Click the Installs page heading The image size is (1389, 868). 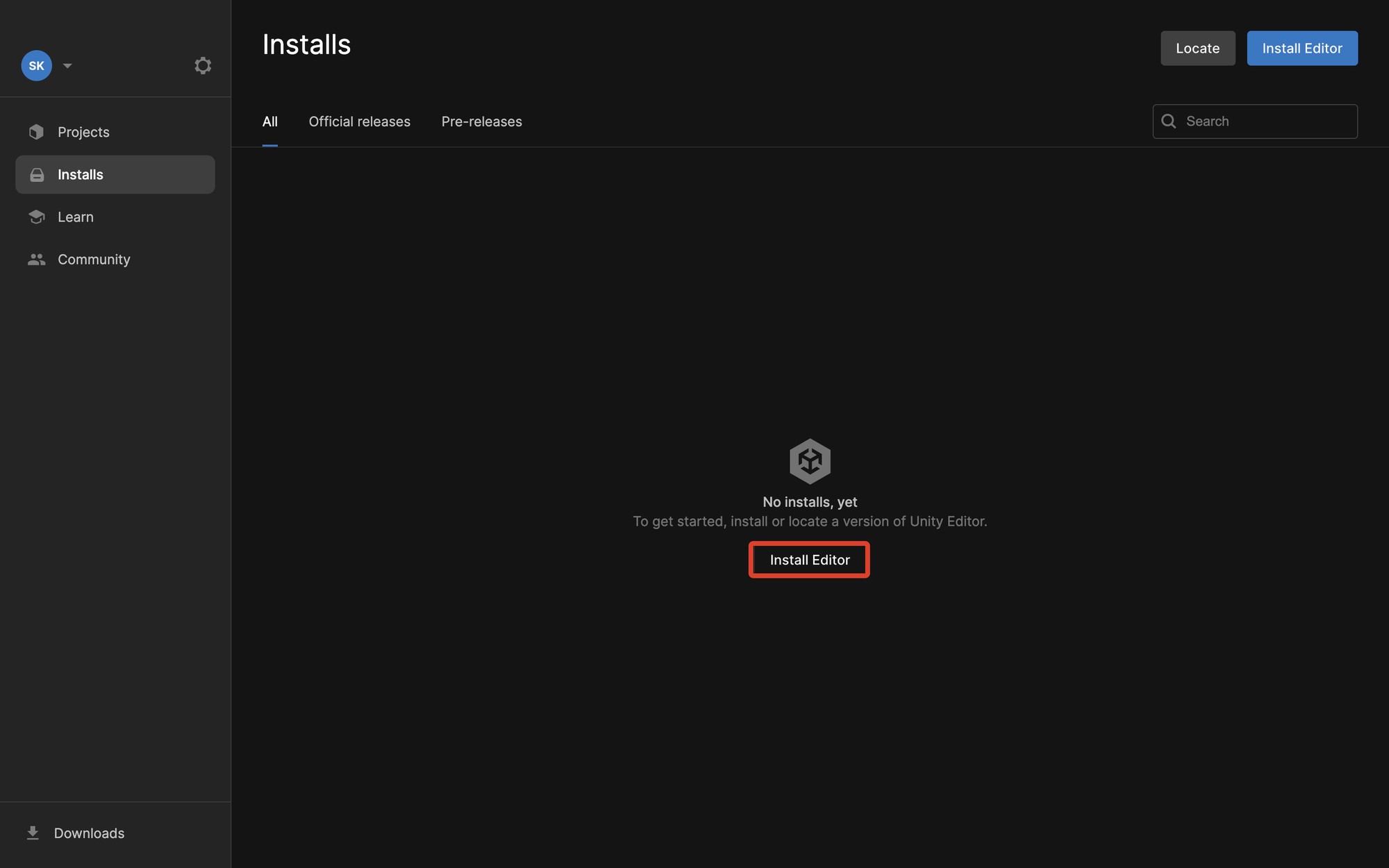coord(307,44)
